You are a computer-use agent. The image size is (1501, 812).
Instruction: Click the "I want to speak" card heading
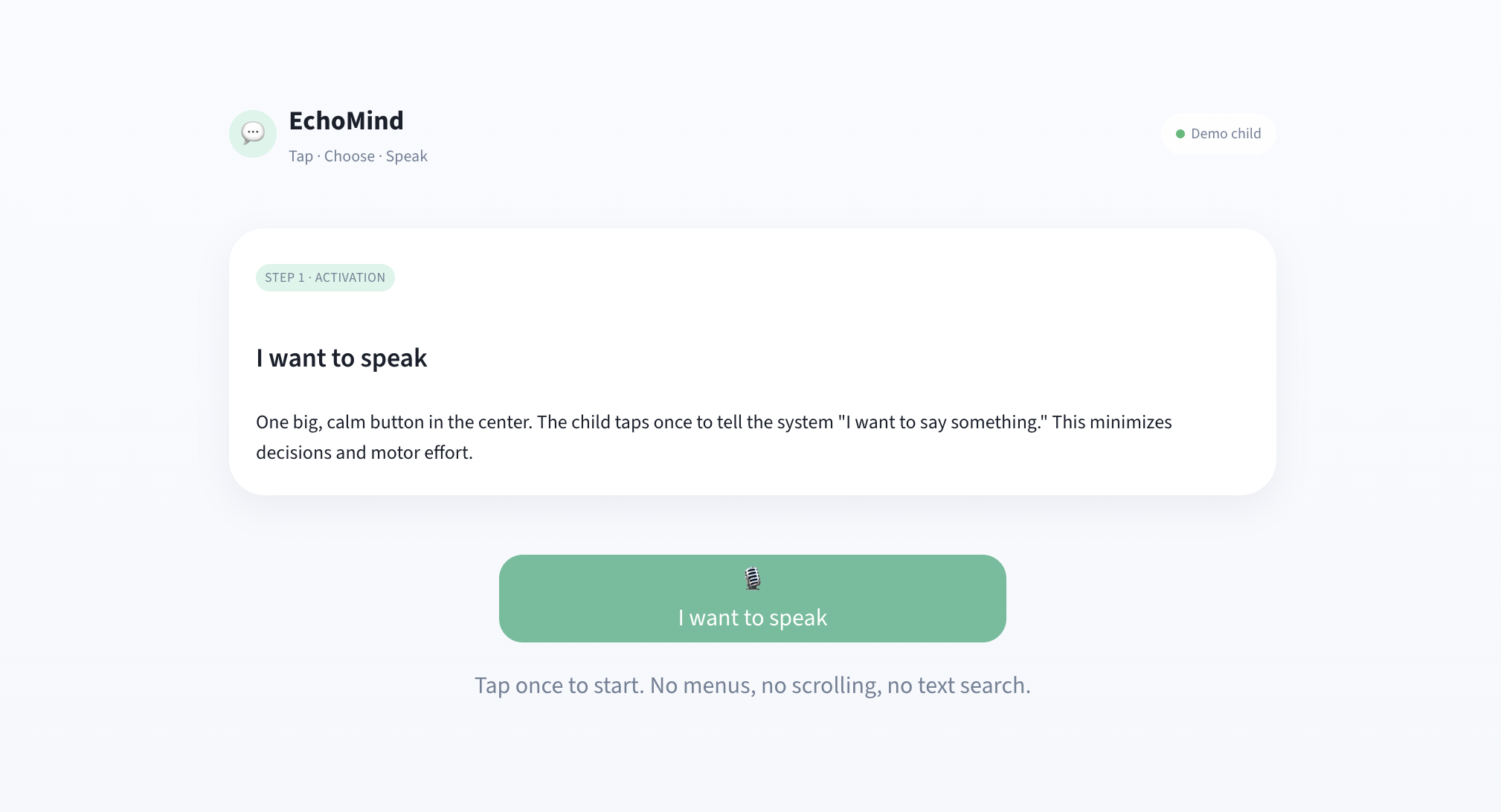click(341, 358)
